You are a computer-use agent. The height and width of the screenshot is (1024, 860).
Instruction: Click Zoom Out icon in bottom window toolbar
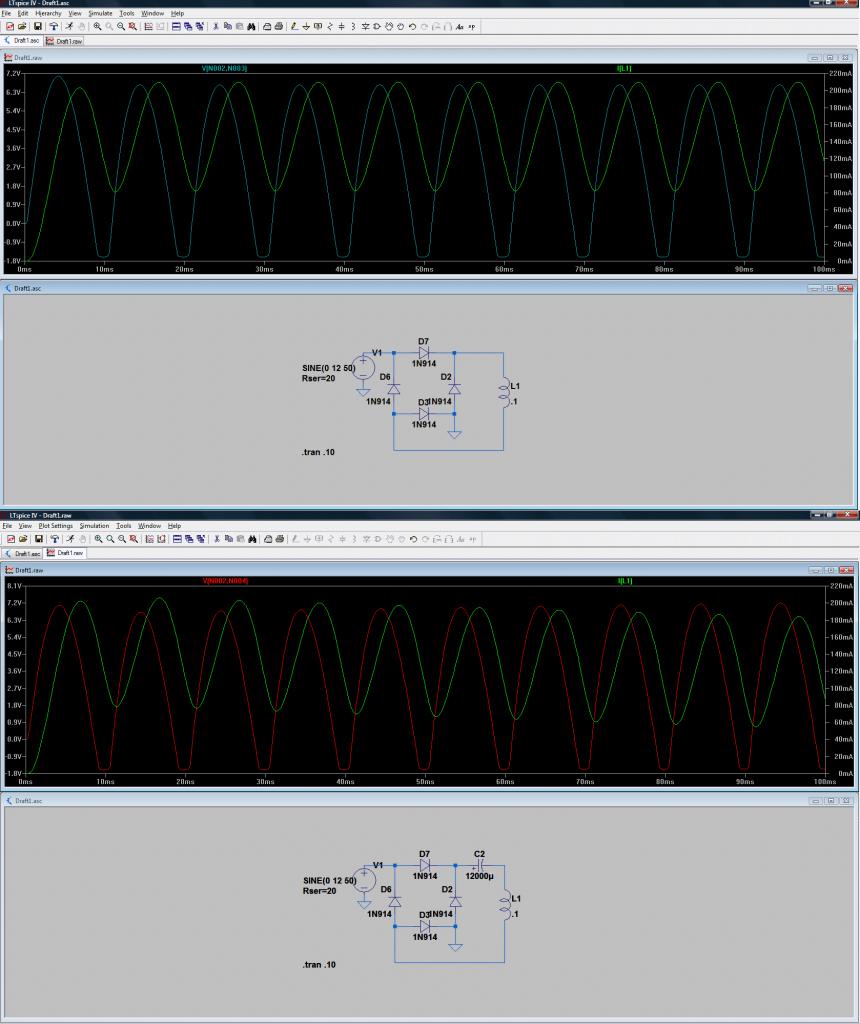point(122,539)
